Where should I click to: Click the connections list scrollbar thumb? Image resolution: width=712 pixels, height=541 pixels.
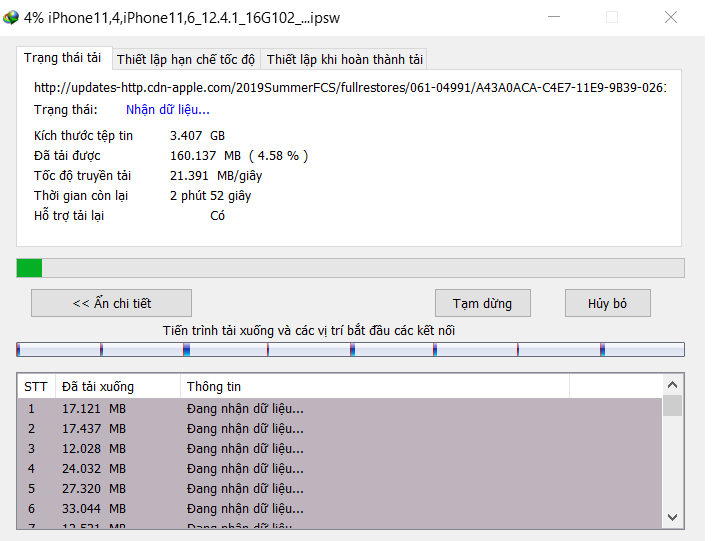[x=672, y=406]
